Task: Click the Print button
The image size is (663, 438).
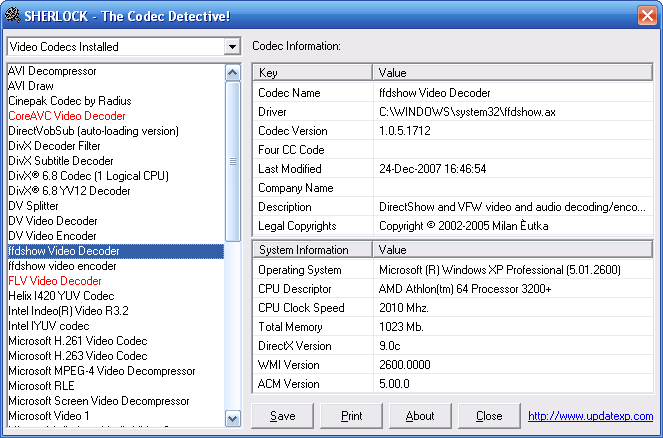Action: tap(351, 416)
